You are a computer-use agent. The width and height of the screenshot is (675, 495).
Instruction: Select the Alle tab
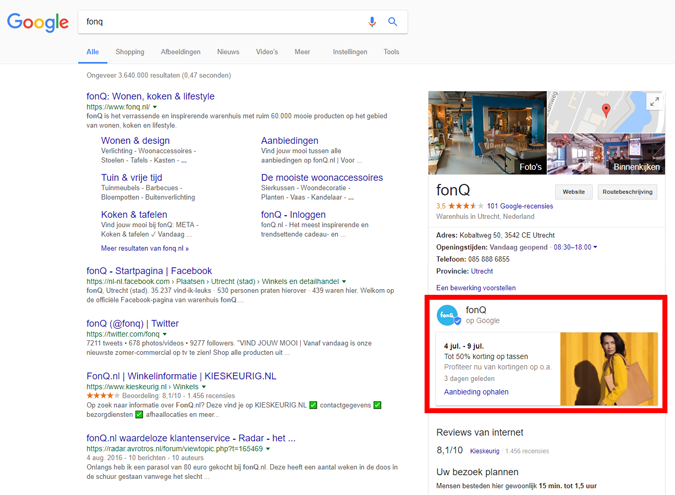click(93, 52)
